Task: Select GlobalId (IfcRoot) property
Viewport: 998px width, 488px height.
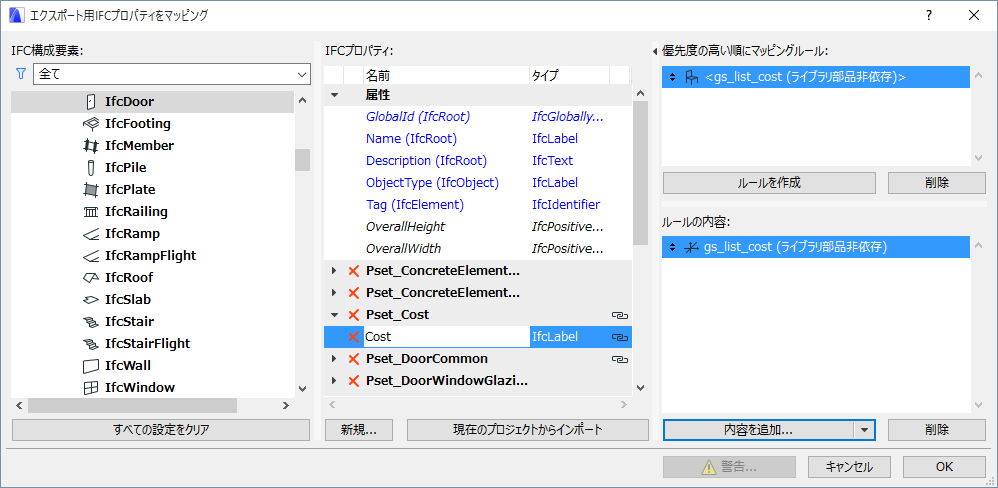Action: pyautogui.click(x=418, y=117)
